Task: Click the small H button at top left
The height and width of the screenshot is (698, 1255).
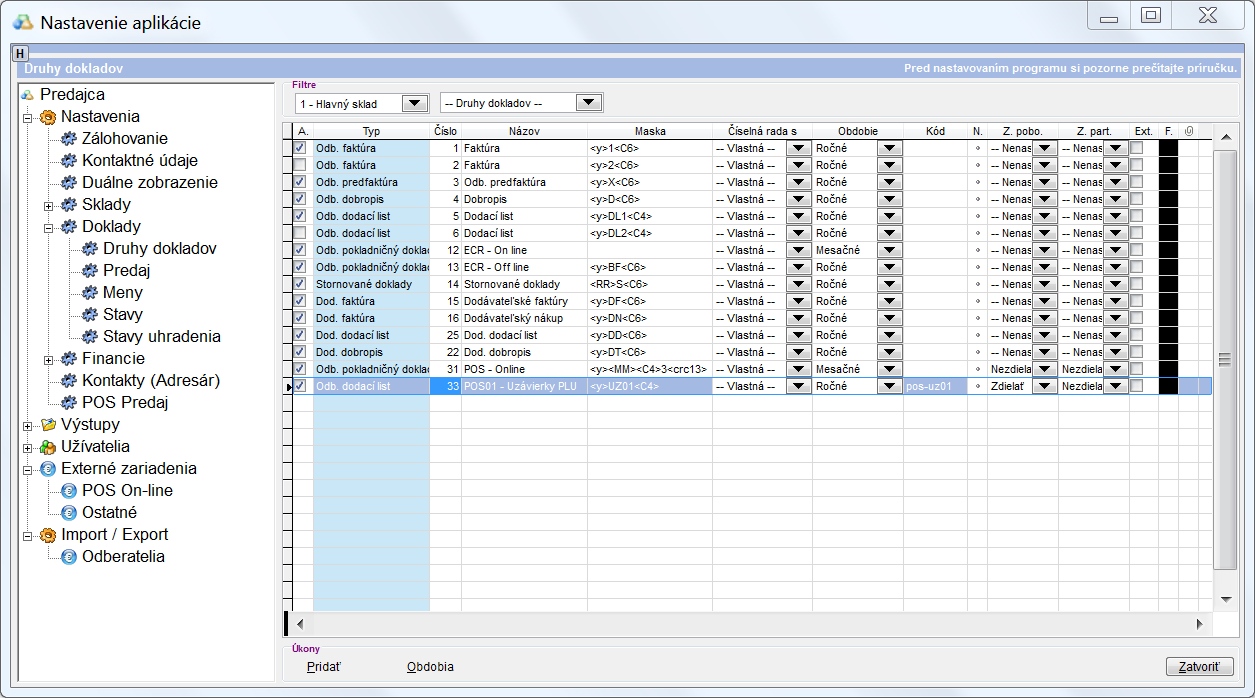Action: (20, 53)
